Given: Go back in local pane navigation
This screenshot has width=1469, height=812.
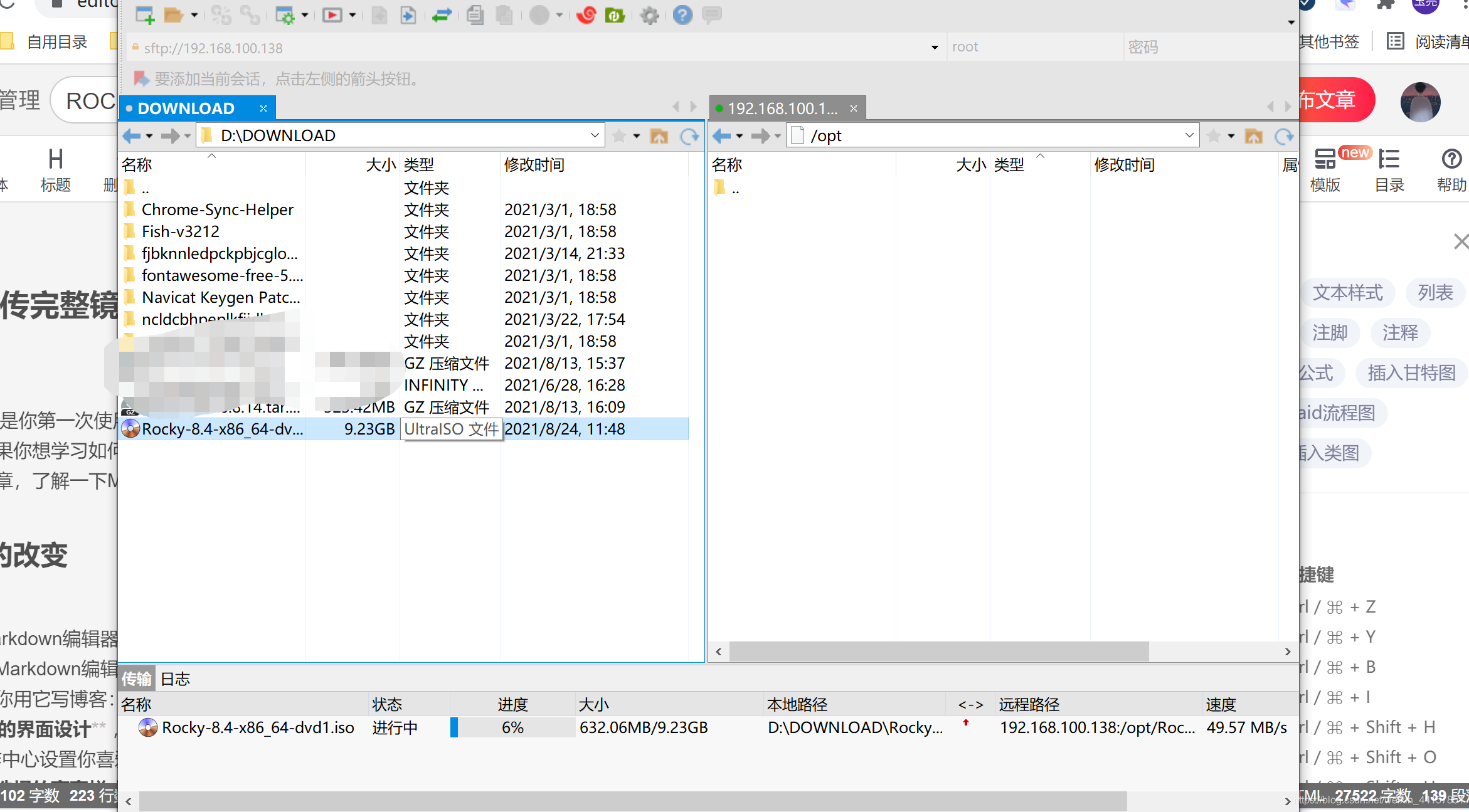Looking at the screenshot, I should pyautogui.click(x=132, y=135).
